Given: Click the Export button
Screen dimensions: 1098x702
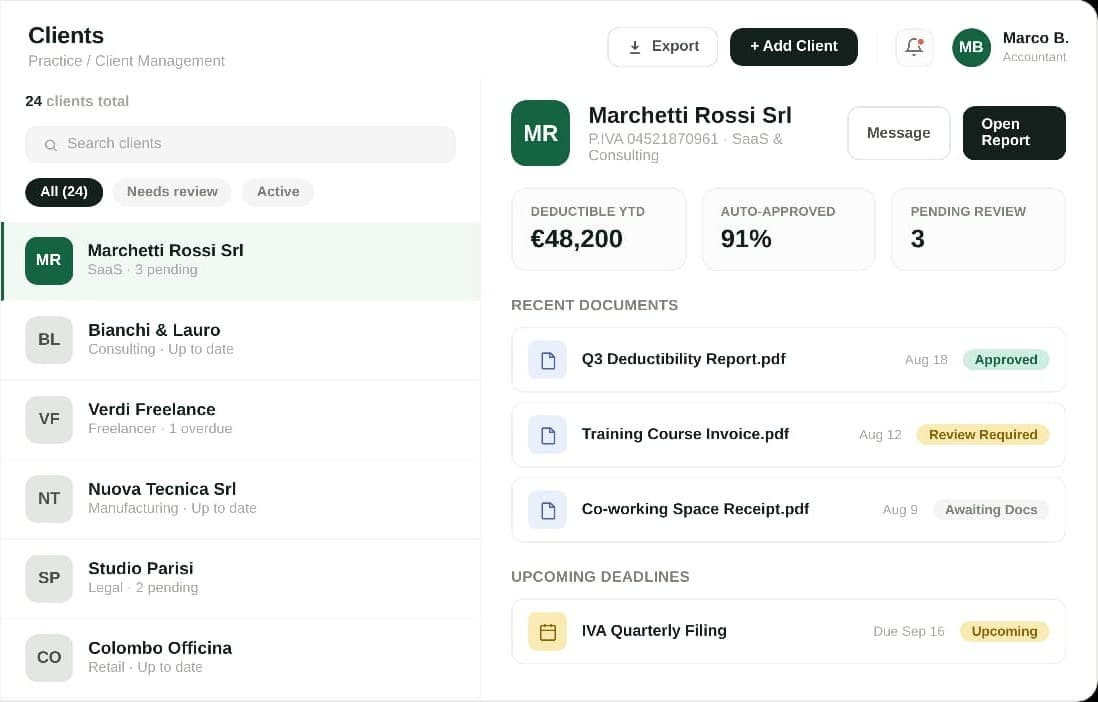Looking at the screenshot, I should [662, 47].
